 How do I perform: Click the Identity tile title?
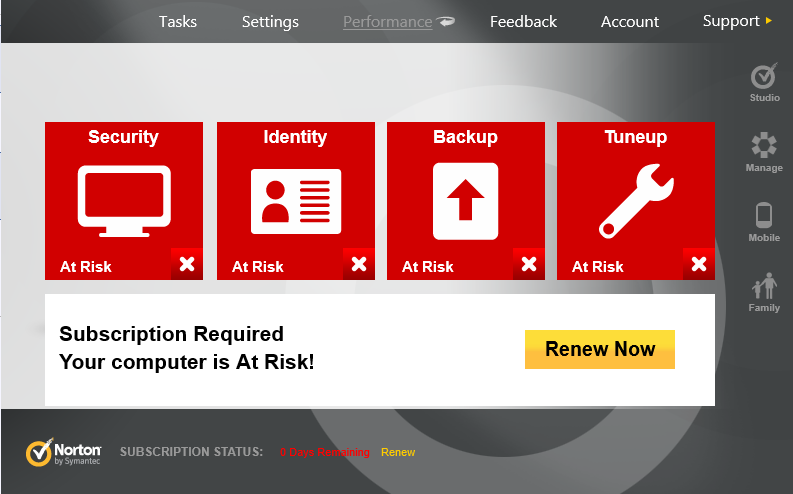(x=295, y=137)
